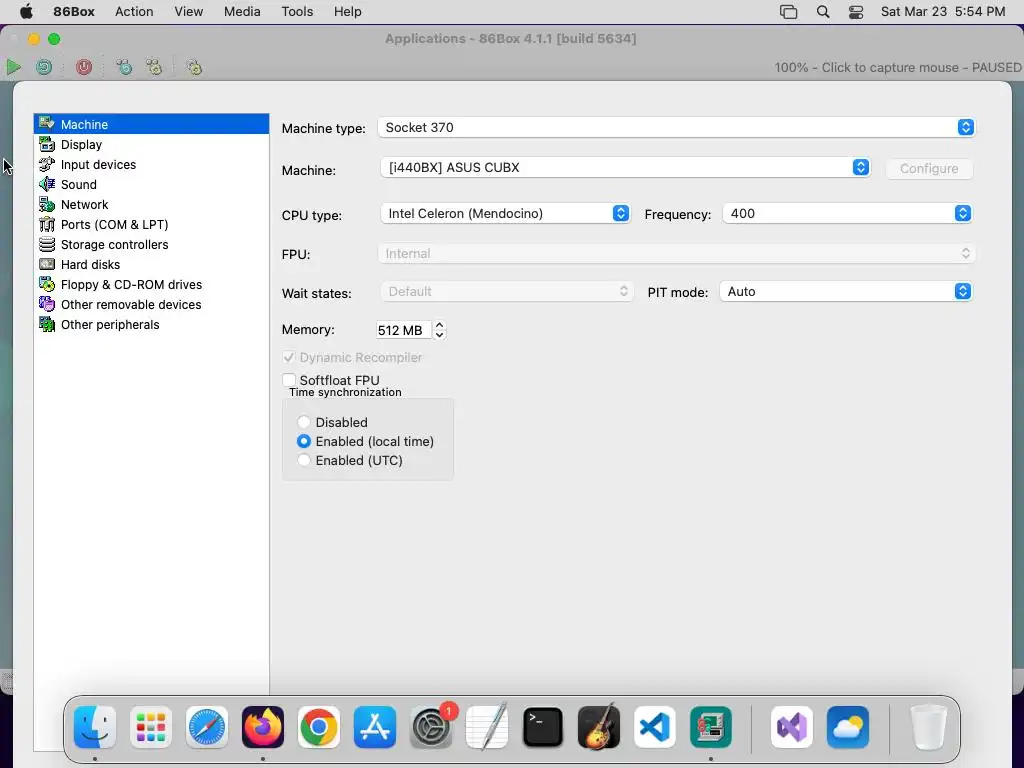Open the Machine model dropdown
Screen dimensions: 1024x768
point(625,168)
